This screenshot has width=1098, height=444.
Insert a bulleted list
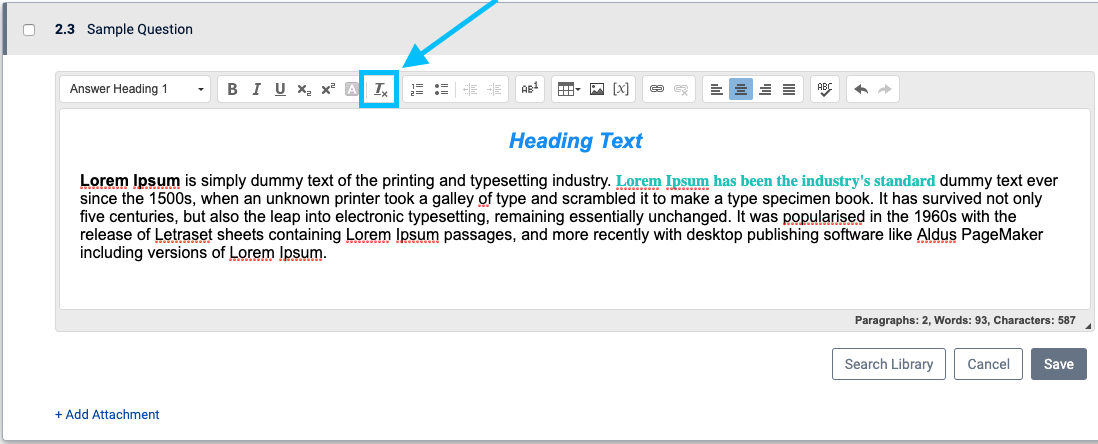pos(441,89)
